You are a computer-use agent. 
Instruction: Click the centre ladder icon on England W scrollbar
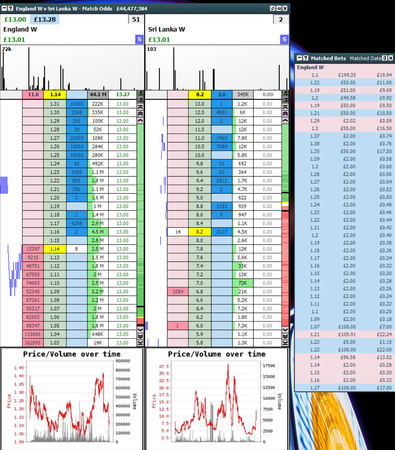[140, 114]
